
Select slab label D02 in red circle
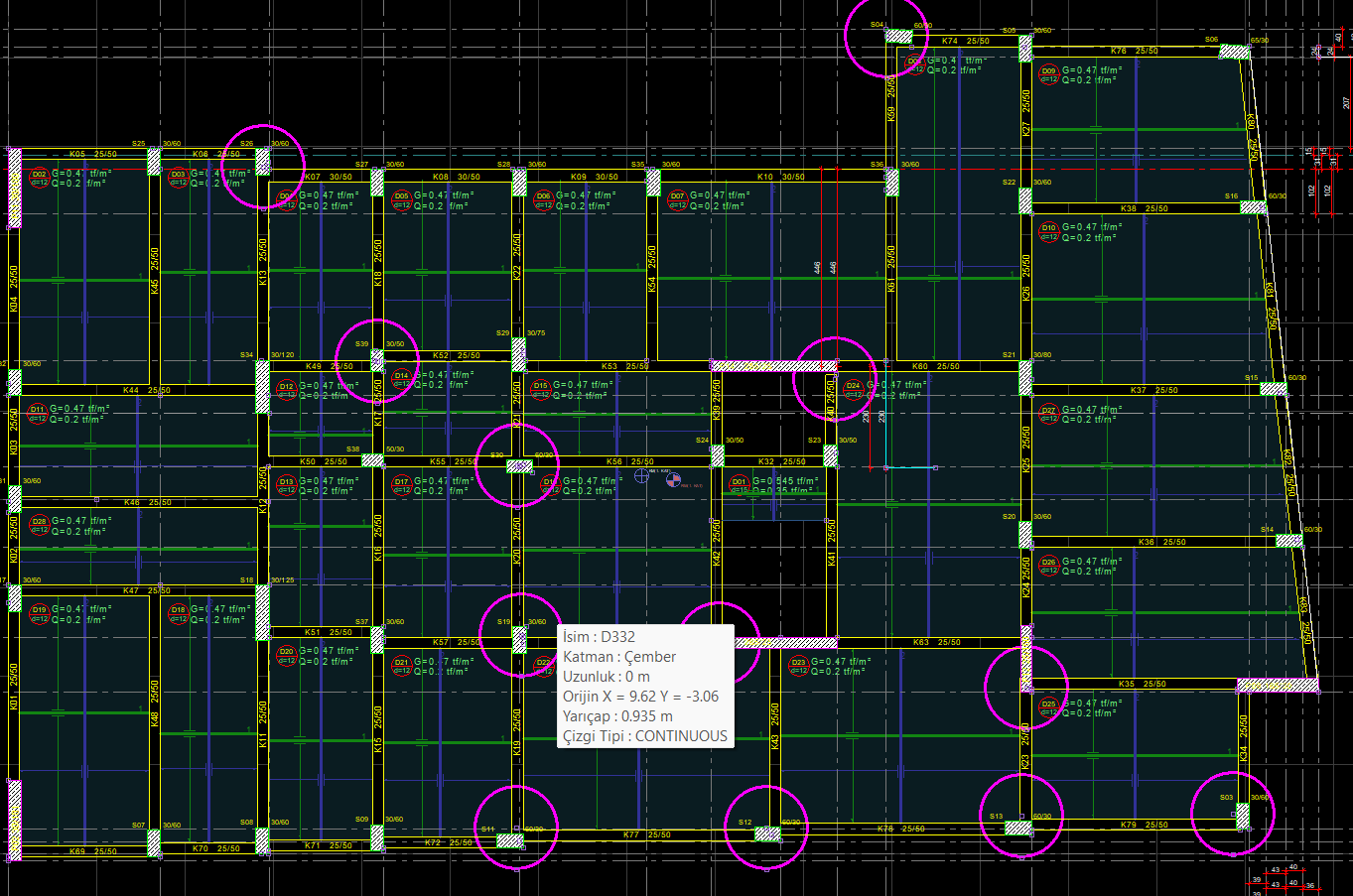point(39,179)
